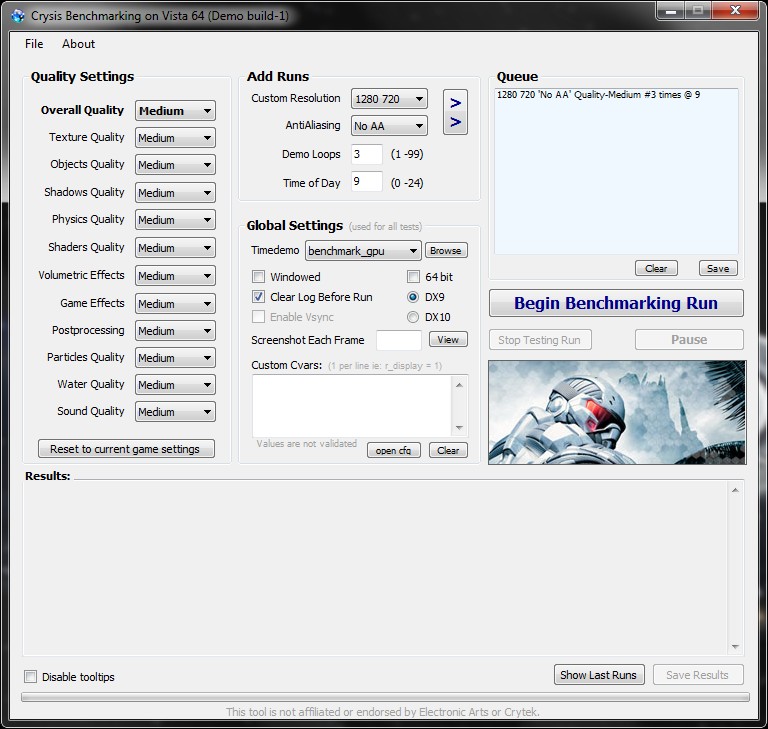
Task: Expand the Water Quality dropdown
Action: coord(175,385)
